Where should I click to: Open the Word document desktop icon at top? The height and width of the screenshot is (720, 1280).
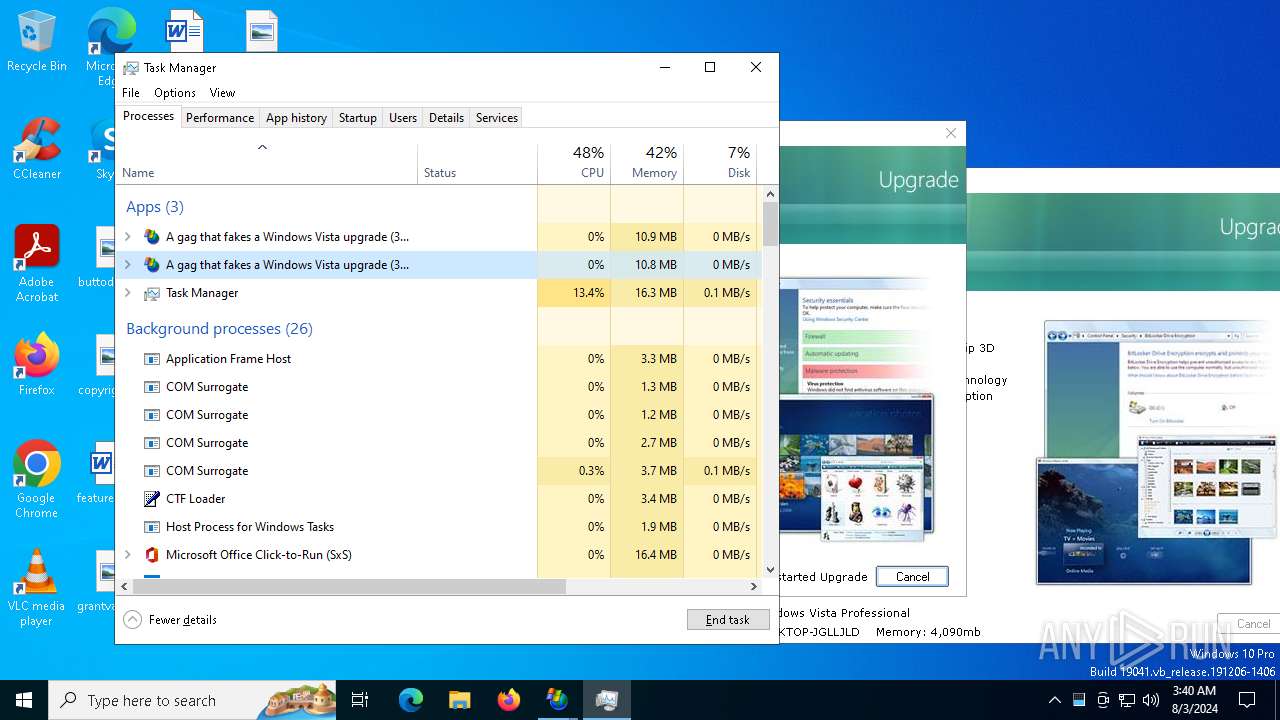185,30
